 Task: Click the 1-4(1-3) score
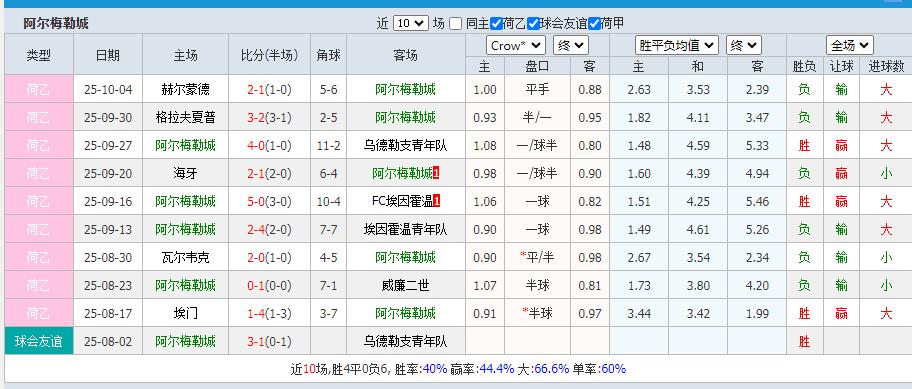269,313
